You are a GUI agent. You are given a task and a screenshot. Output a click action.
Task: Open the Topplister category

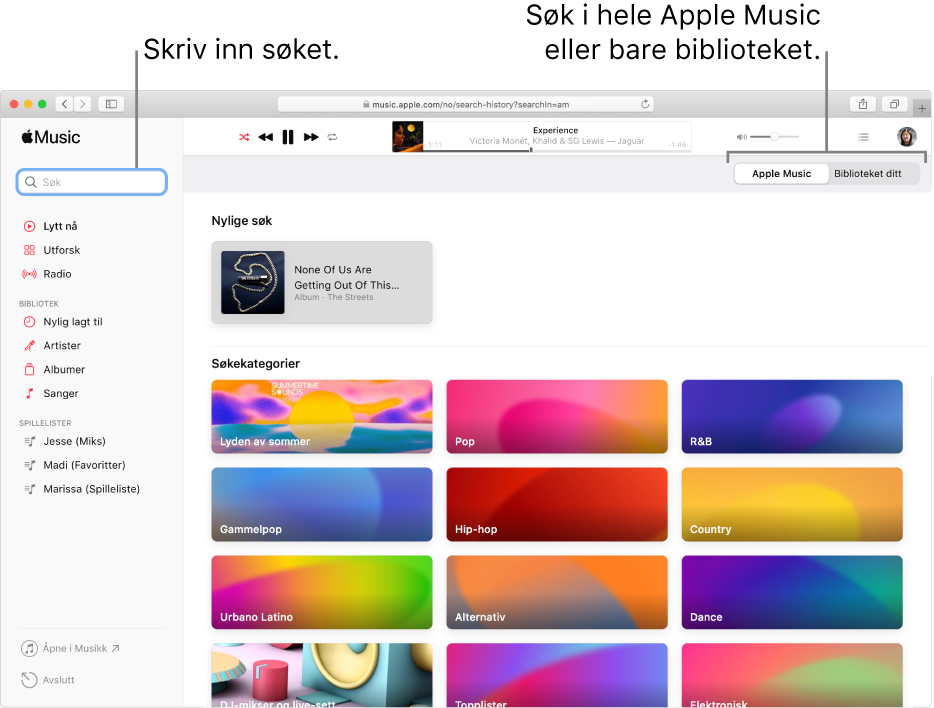pos(557,675)
